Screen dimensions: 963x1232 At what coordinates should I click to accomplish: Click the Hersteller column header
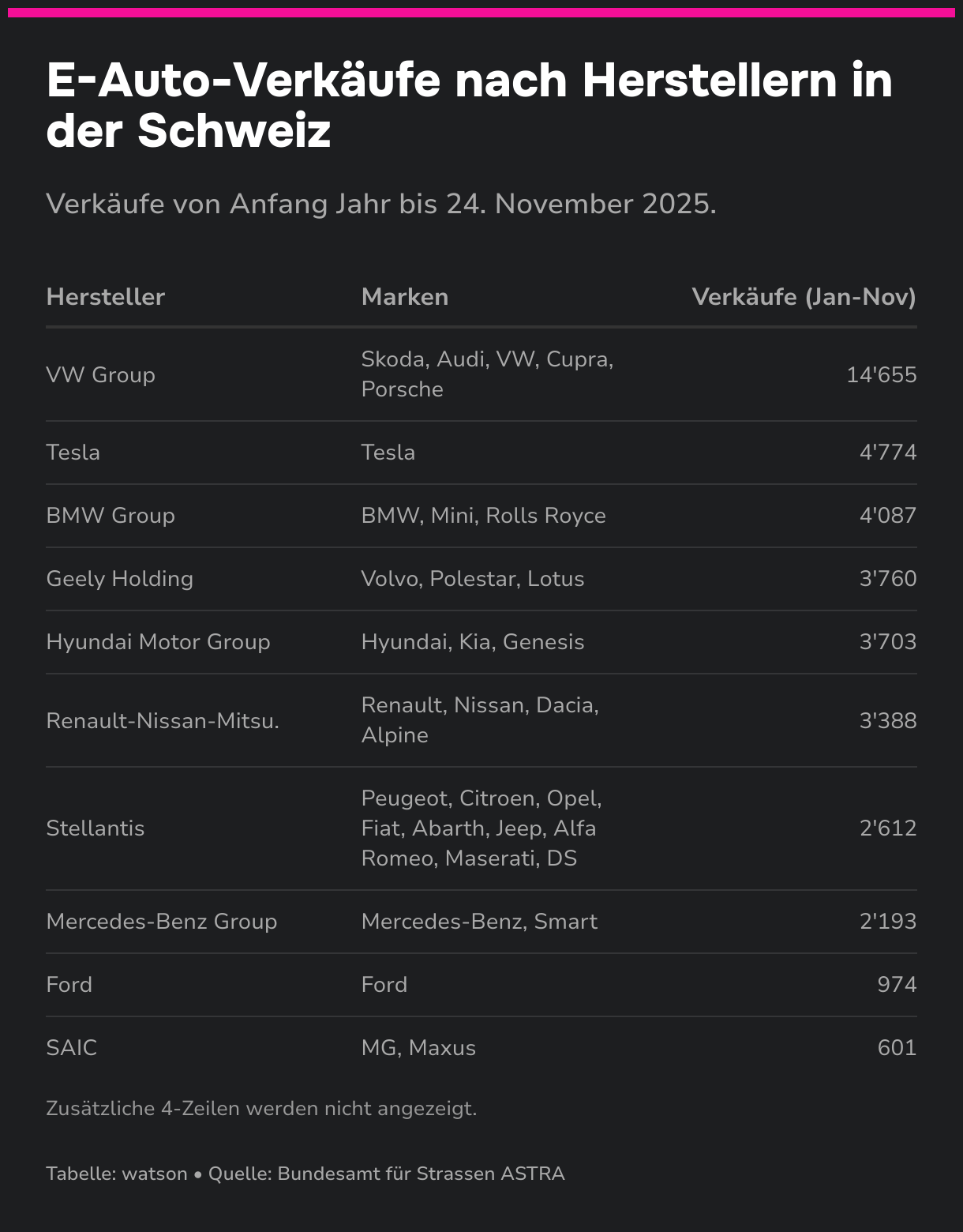click(x=105, y=297)
